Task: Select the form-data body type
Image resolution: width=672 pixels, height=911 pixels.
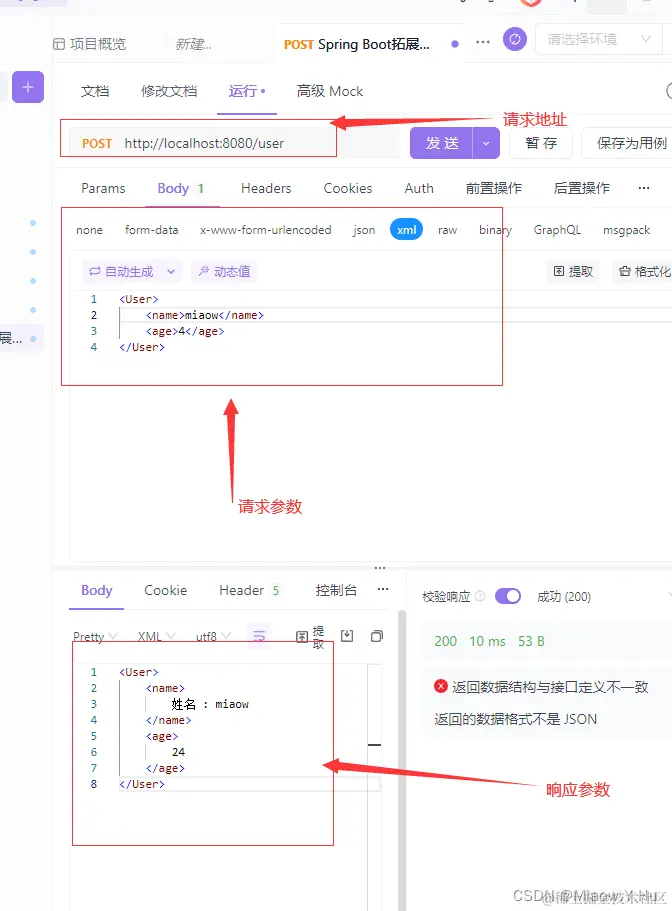Action: click(152, 230)
